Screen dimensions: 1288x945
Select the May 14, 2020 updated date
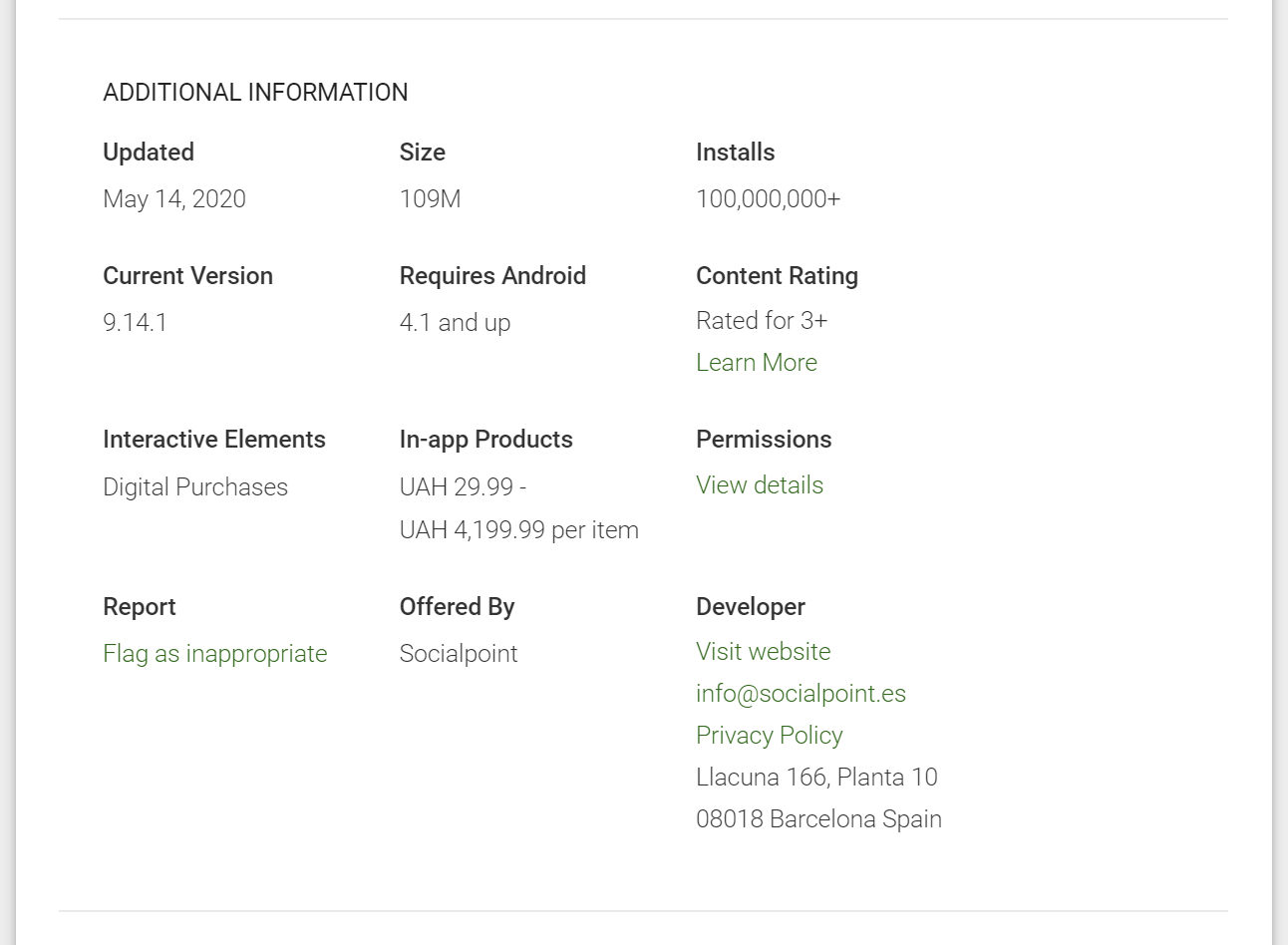[173, 199]
